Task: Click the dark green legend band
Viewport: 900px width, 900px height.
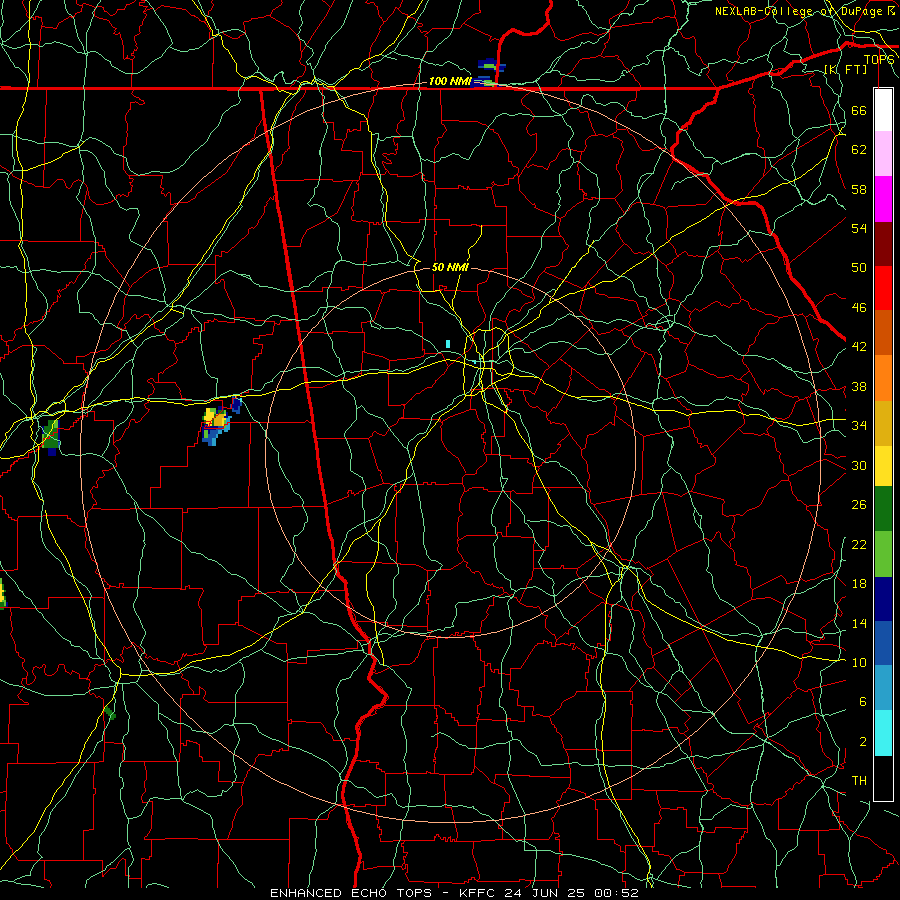Action: (x=883, y=509)
